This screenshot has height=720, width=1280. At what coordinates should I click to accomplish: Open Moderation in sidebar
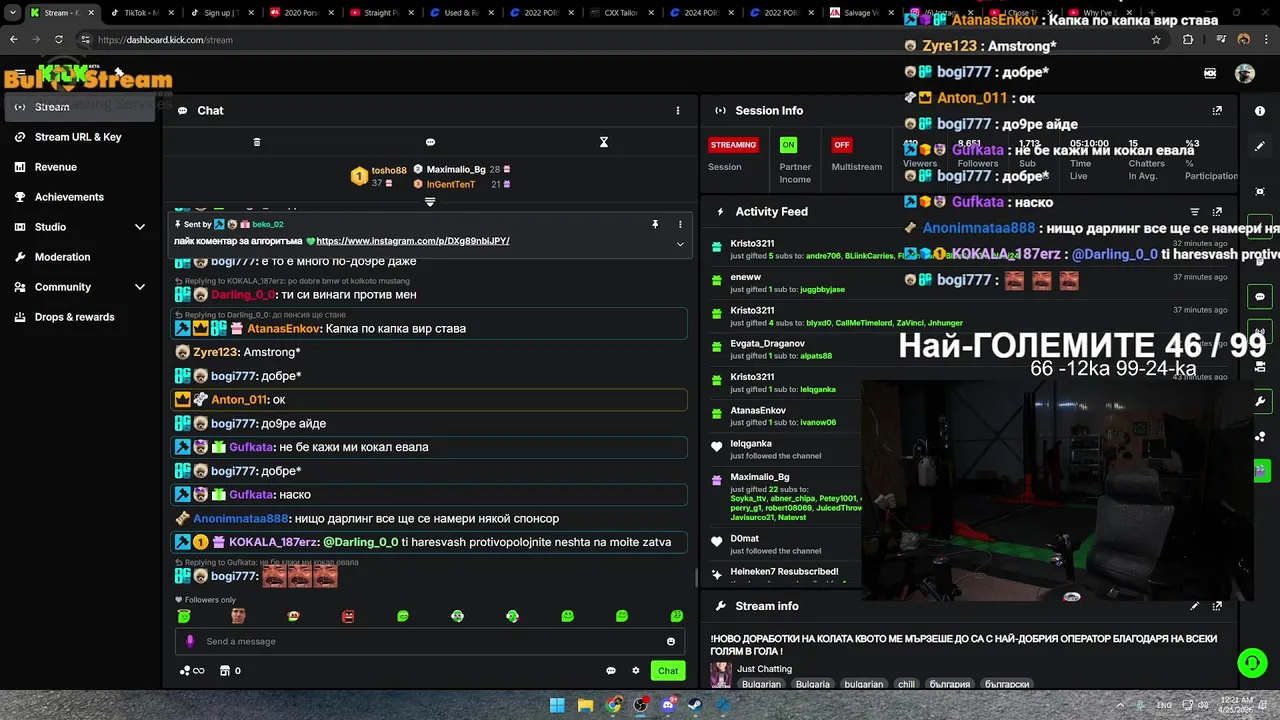pyautogui.click(x=80, y=257)
